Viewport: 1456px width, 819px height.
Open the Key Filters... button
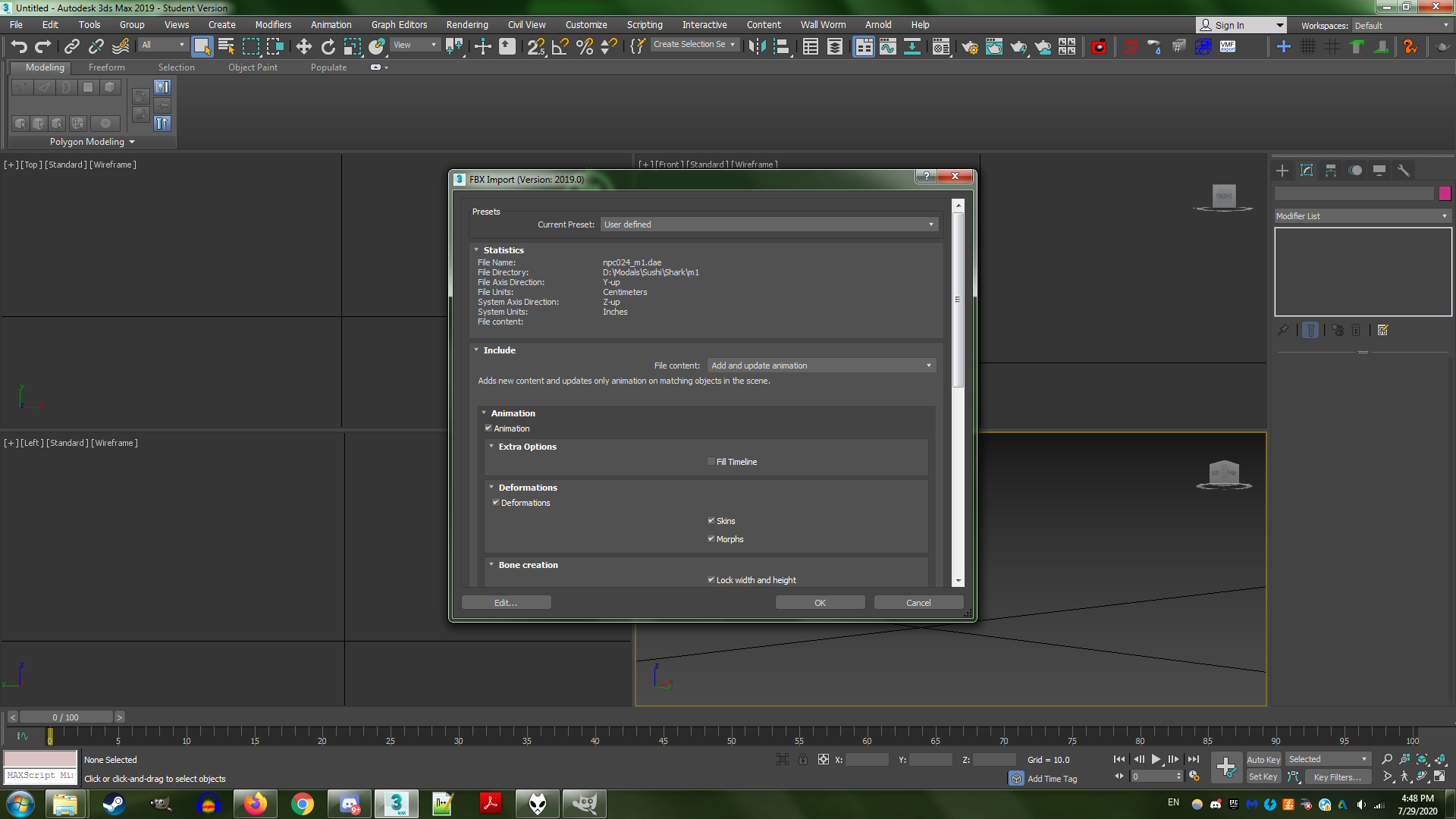click(x=1338, y=777)
